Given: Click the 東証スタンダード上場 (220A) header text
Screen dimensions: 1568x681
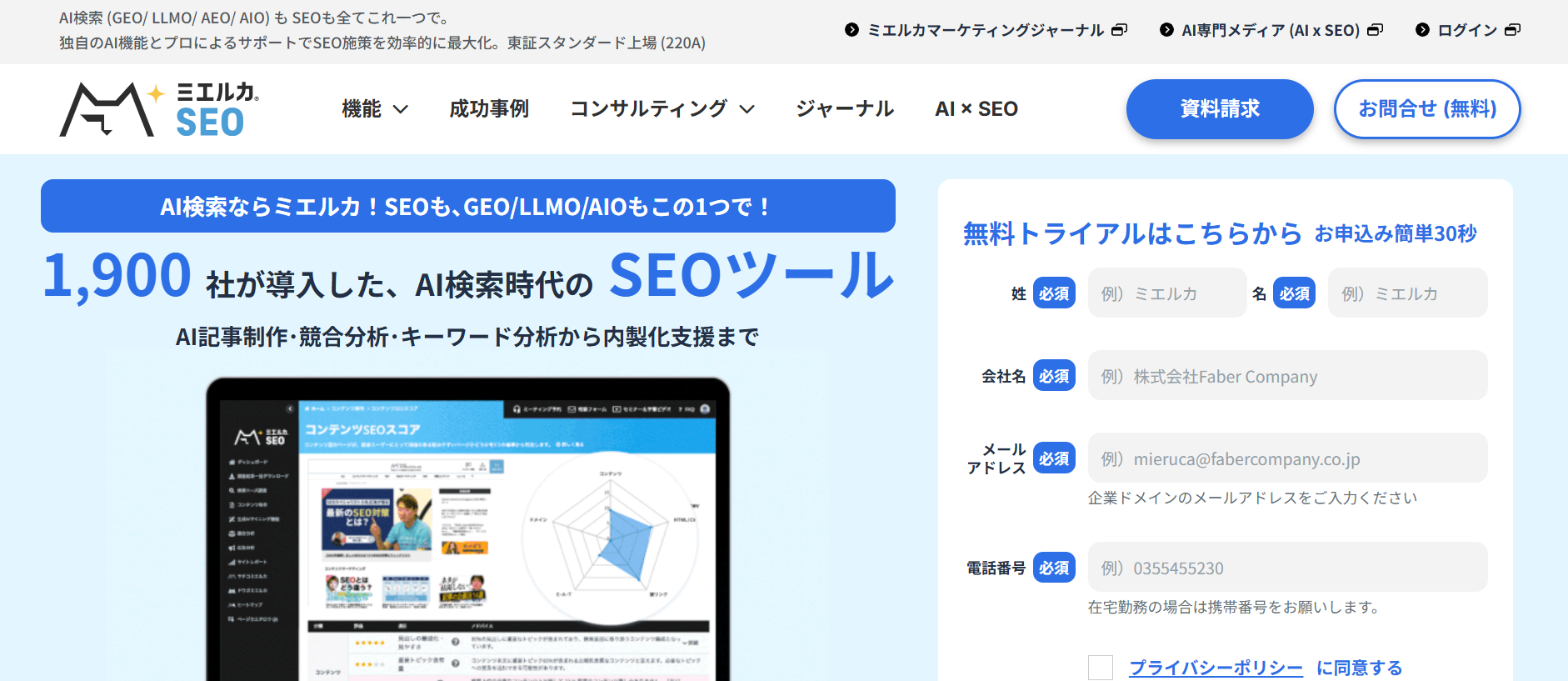Looking at the screenshot, I should coord(607,43).
